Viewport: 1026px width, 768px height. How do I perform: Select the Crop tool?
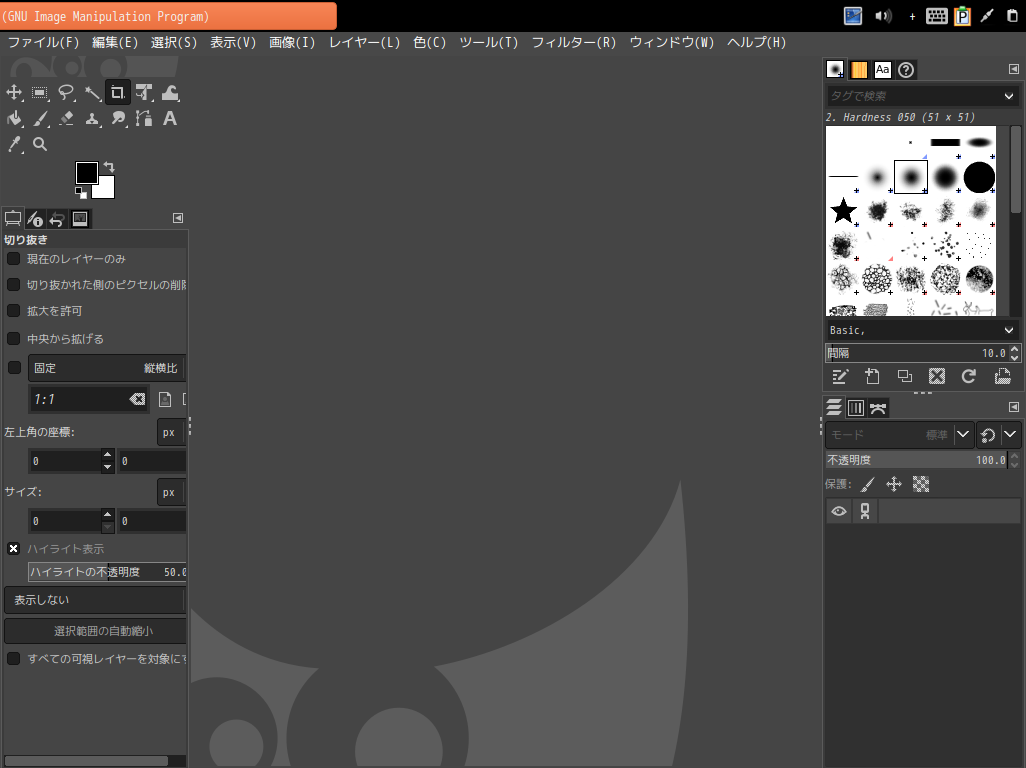tap(118, 93)
